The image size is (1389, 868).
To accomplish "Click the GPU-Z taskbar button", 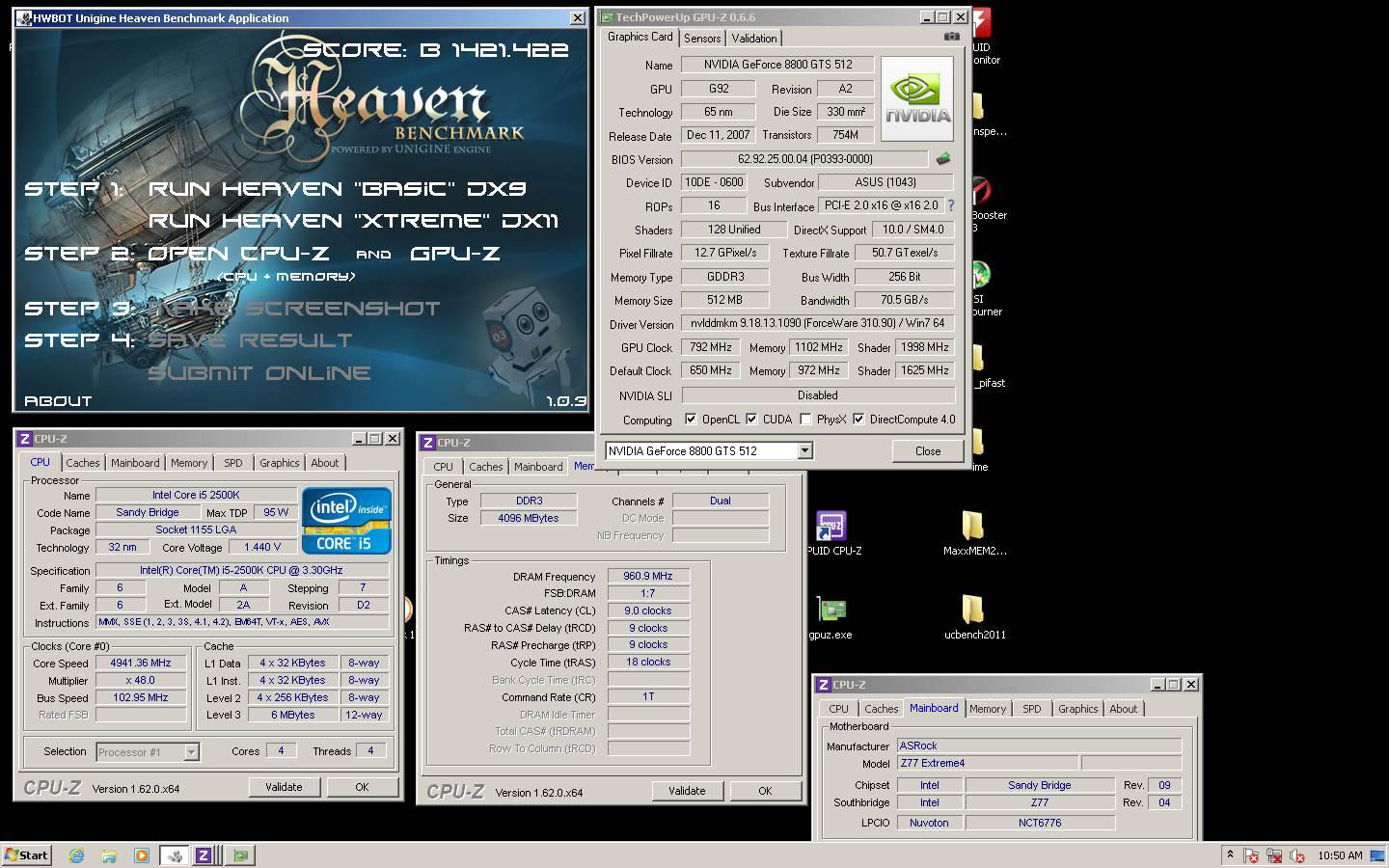I will [239, 854].
